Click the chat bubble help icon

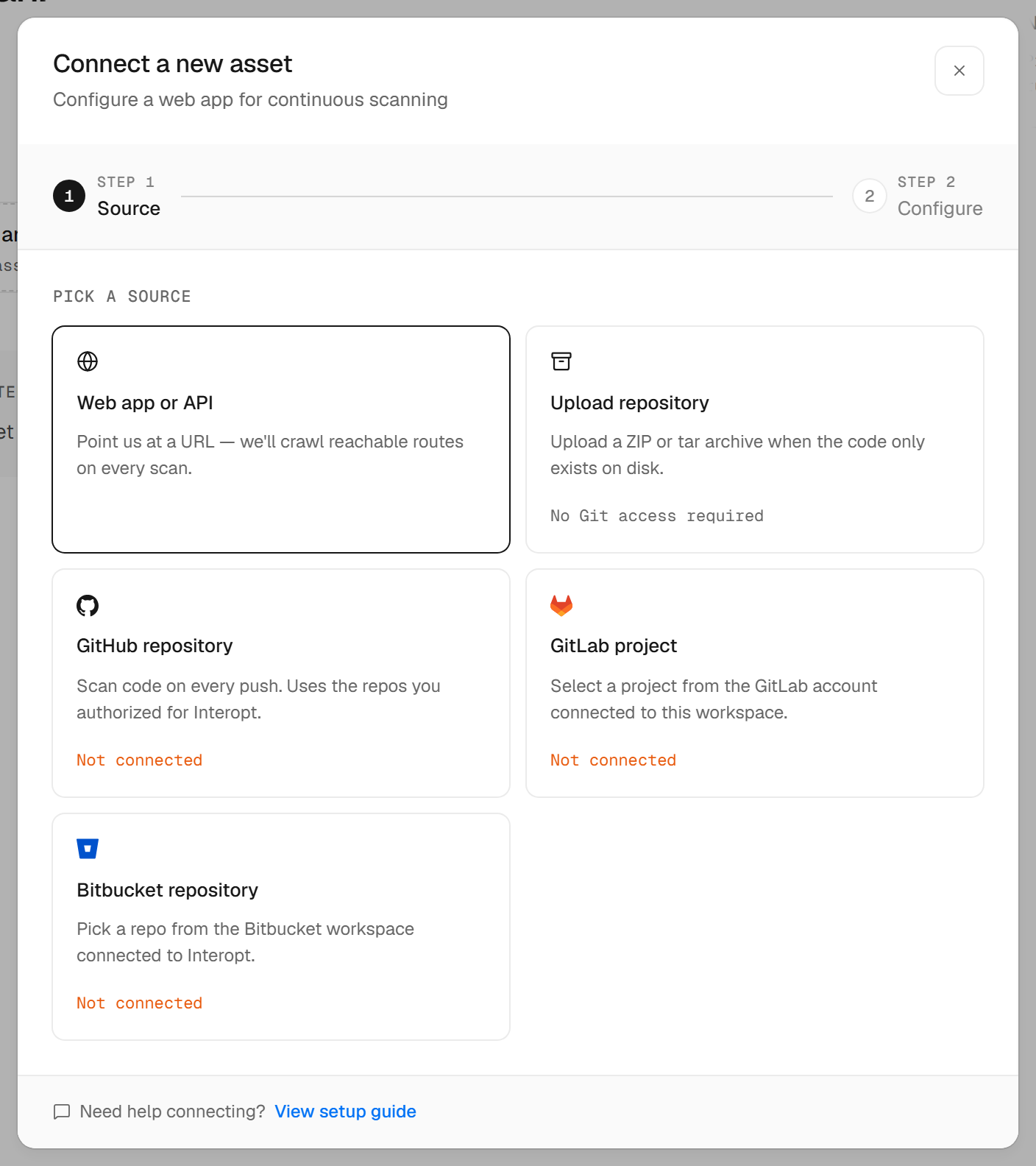coord(62,1112)
